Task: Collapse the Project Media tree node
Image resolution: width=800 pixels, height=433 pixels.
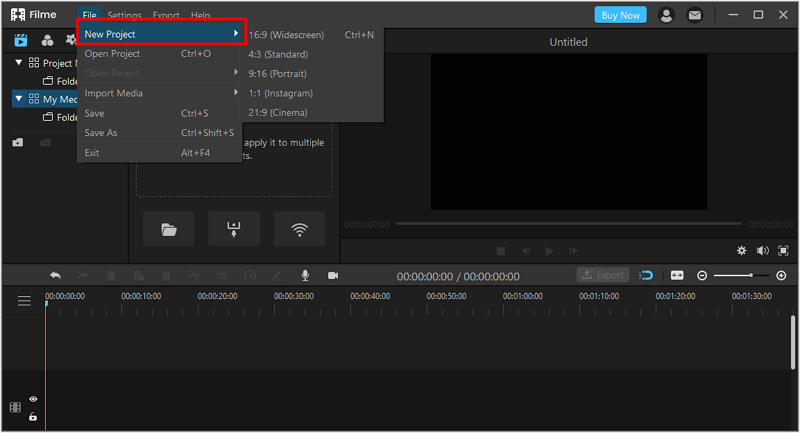Action: 19,62
